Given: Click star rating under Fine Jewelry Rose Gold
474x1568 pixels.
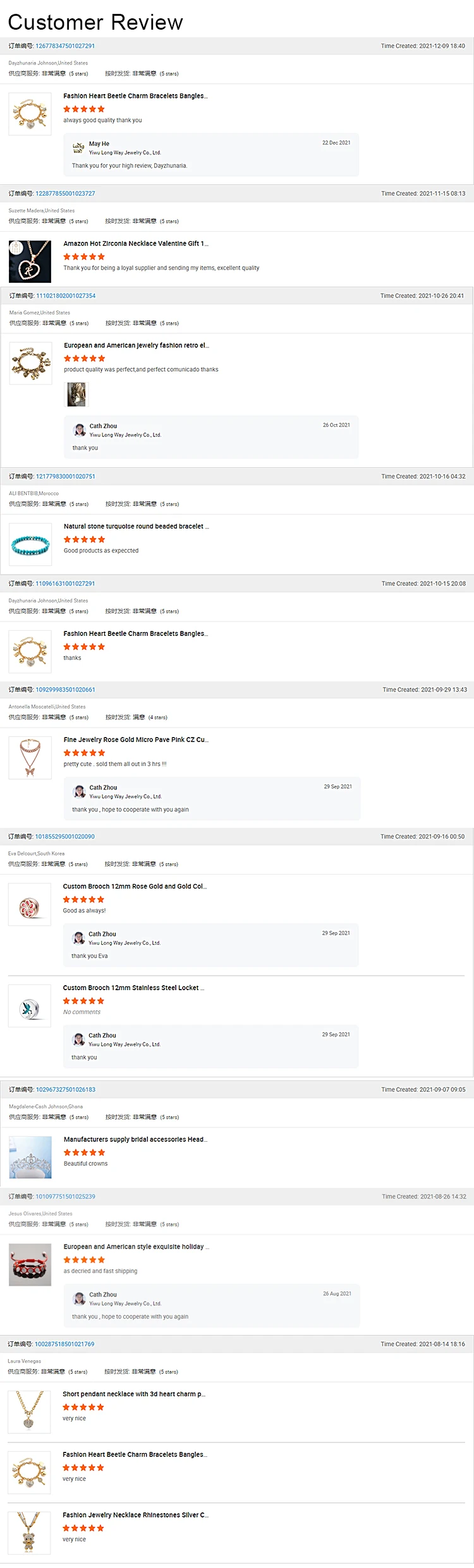Looking at the screenshot, I should (84, 753).
